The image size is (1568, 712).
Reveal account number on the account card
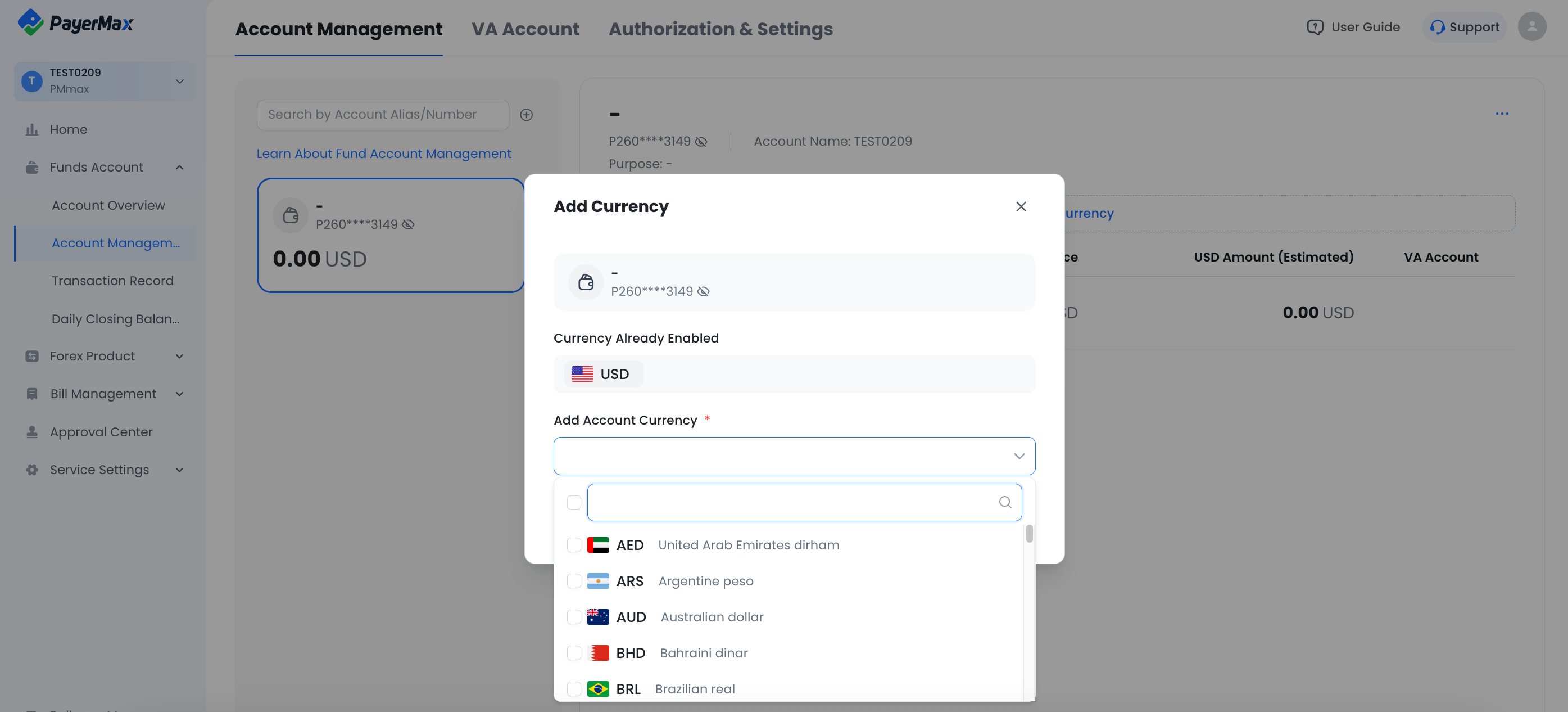[x=408, y=225]
